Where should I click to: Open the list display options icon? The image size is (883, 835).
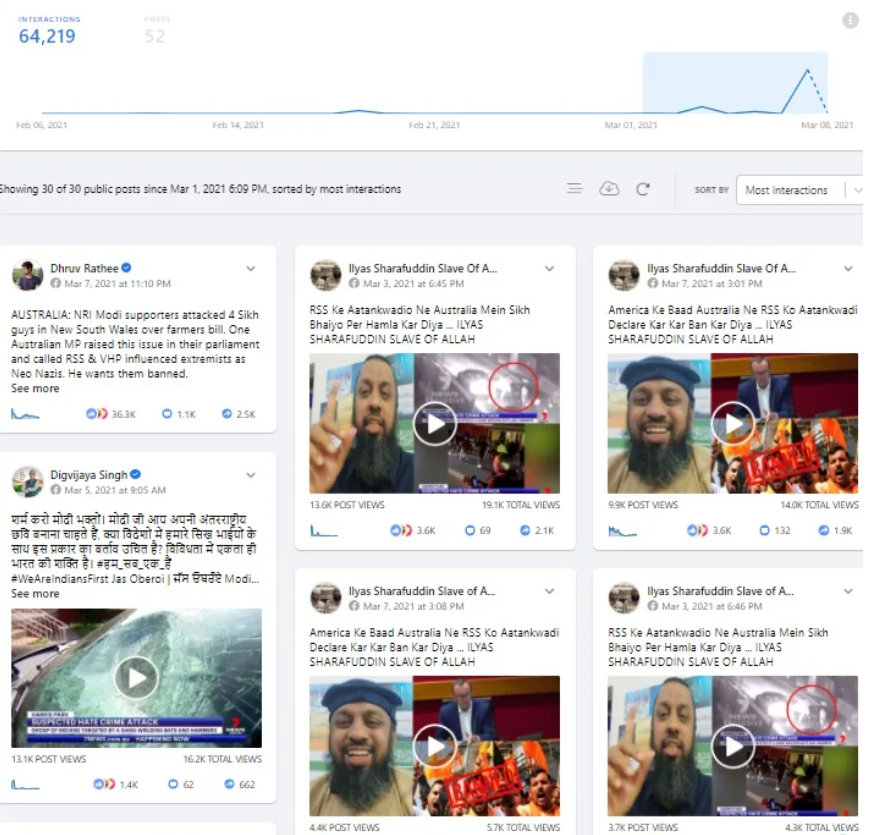click(x=575, y=188)
